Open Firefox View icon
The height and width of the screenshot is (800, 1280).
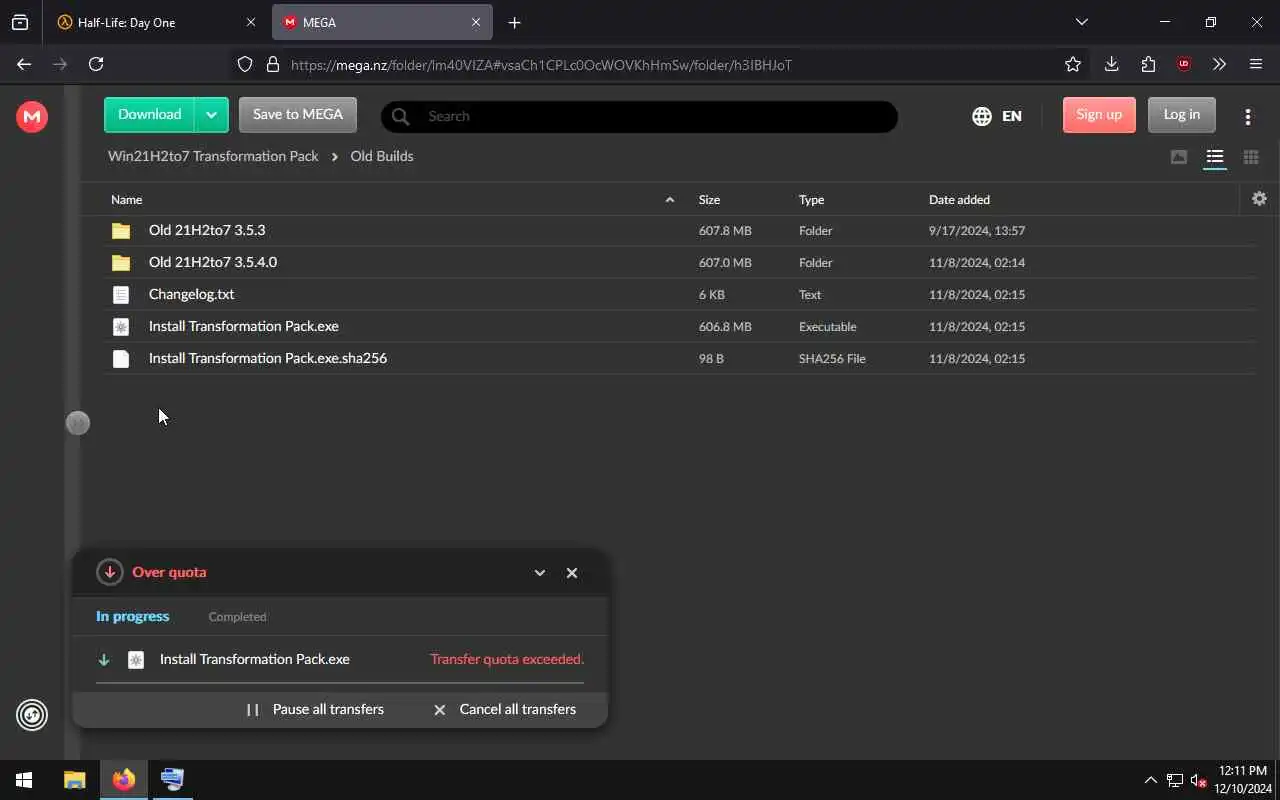20,22
